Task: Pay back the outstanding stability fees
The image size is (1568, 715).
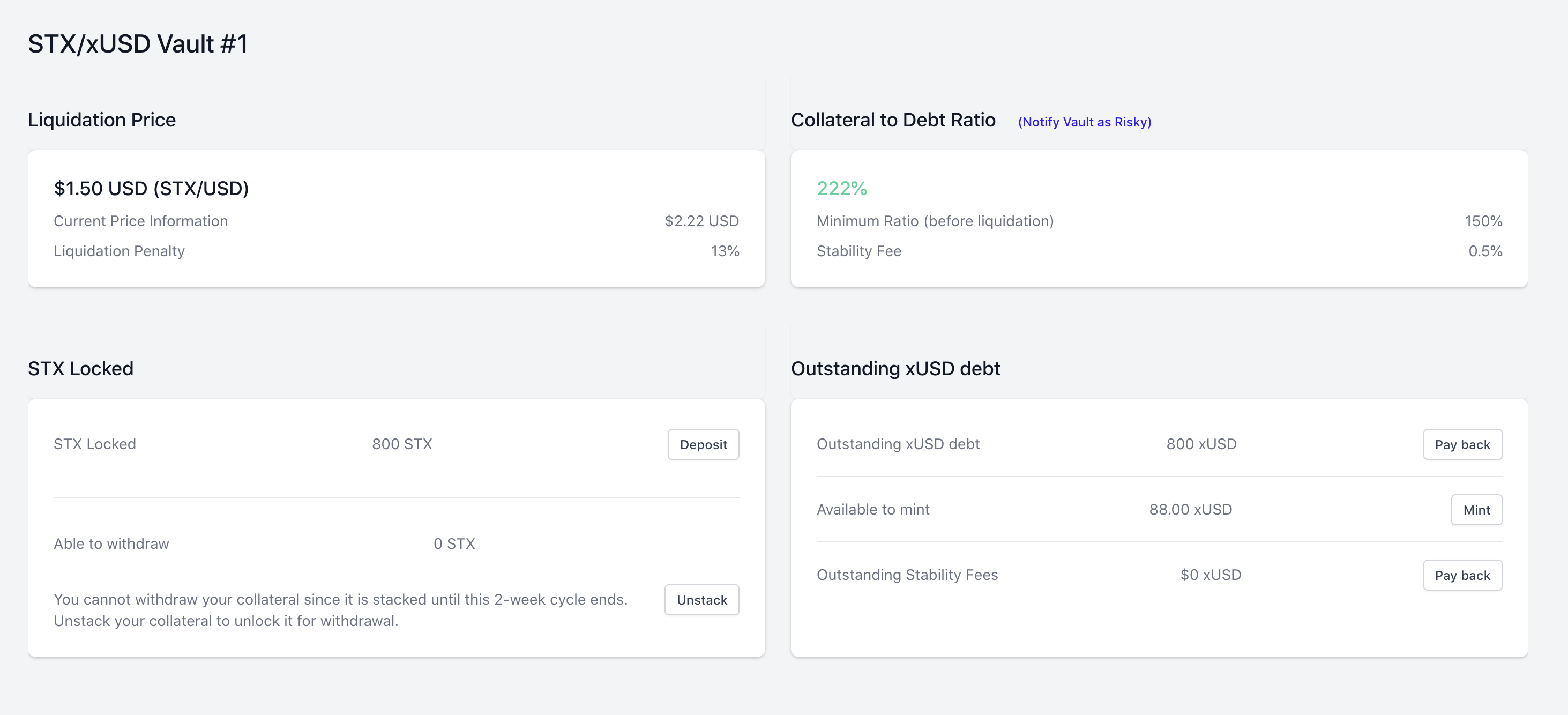Action: point(1462,575)
